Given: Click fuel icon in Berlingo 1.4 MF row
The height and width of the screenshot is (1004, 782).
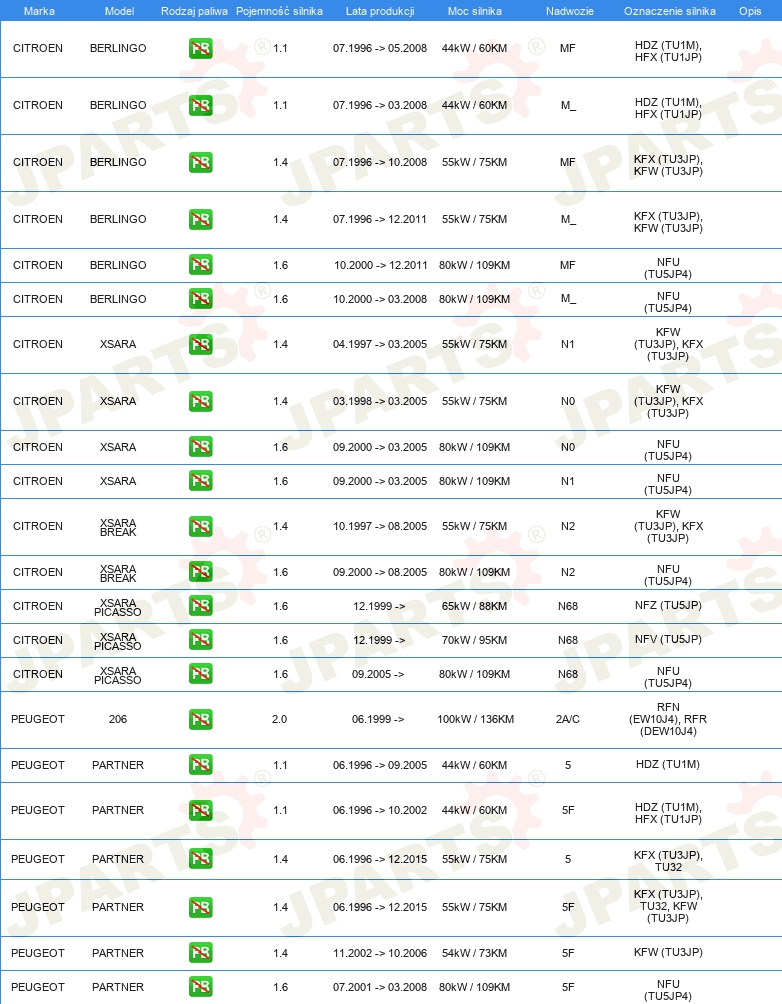Looking at the screenshot, I should [200, 163].
